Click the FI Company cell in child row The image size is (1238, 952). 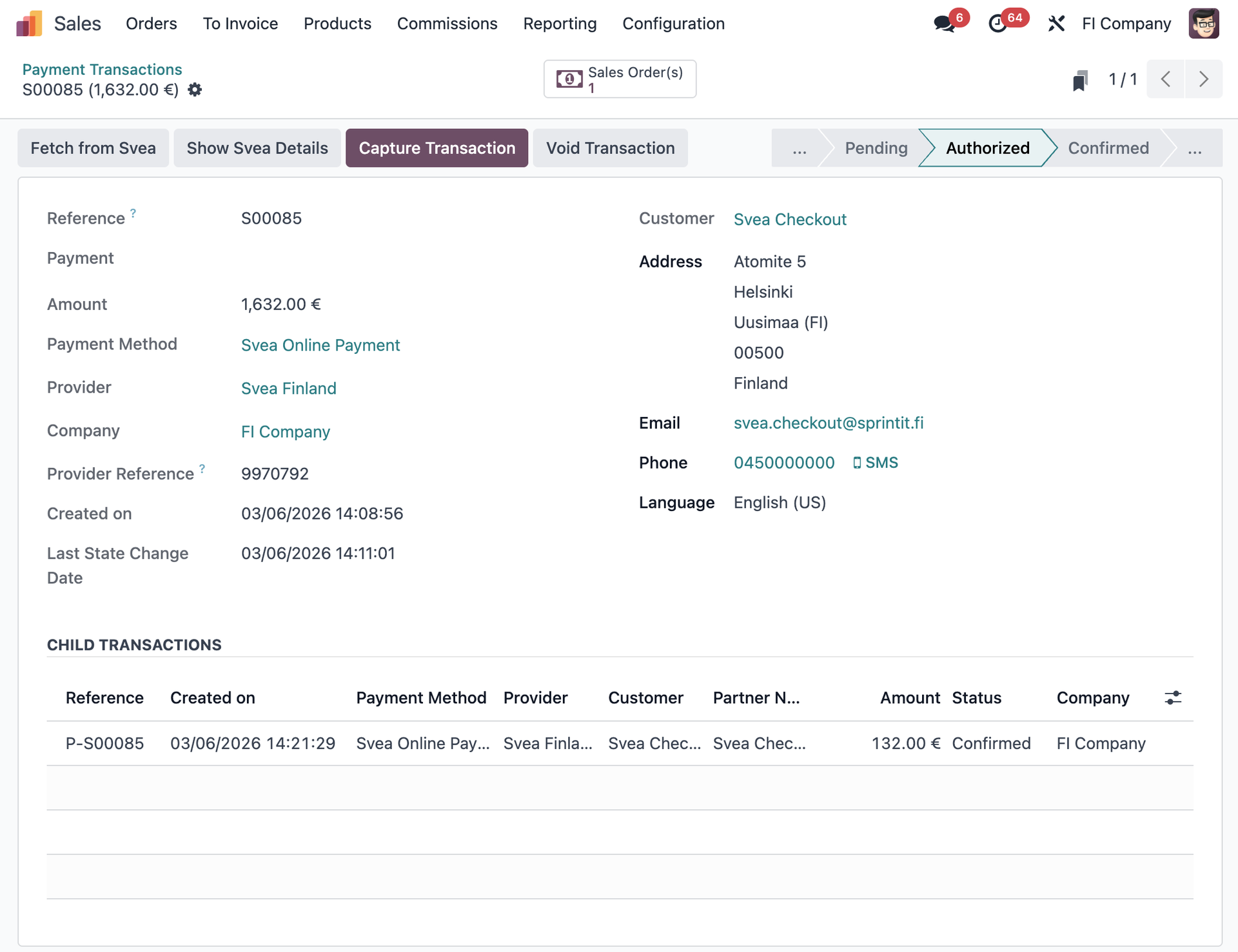[1101, 744]
